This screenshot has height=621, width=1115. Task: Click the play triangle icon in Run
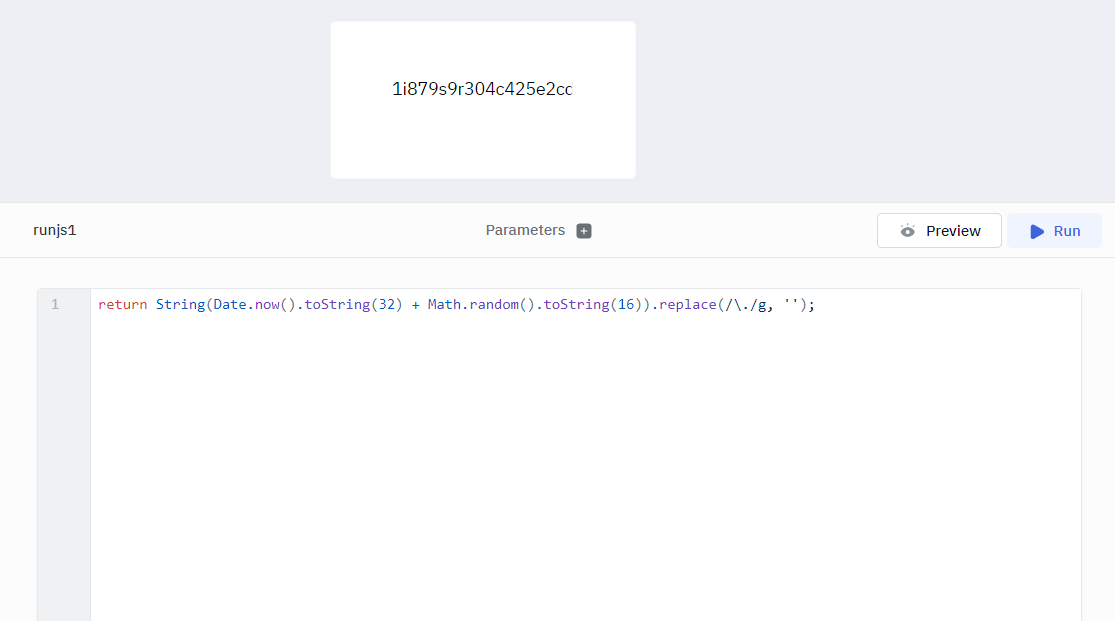pyautogui.click(x=1037, y=231)
